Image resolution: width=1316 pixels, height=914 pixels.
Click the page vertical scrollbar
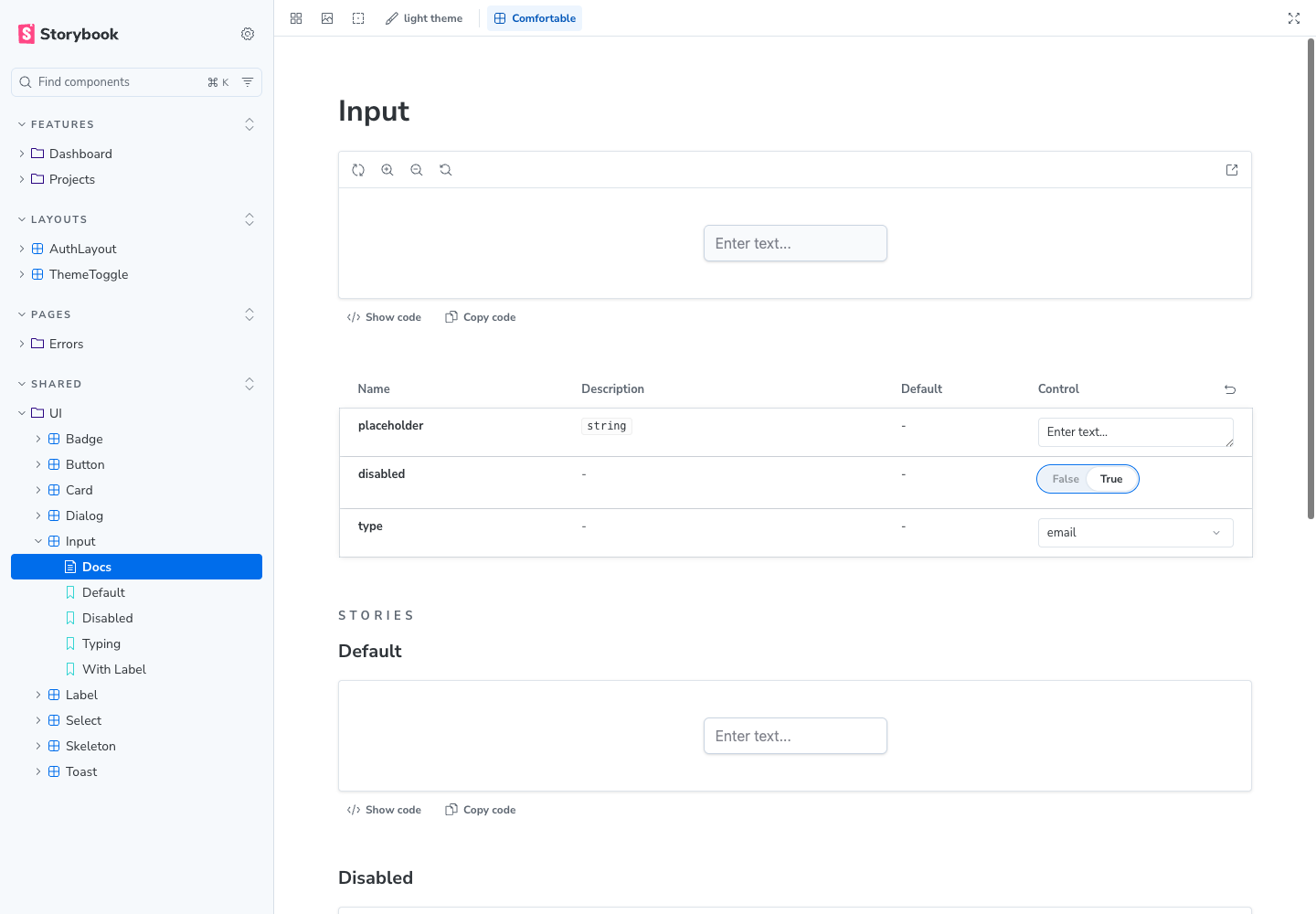[1311, 279]
